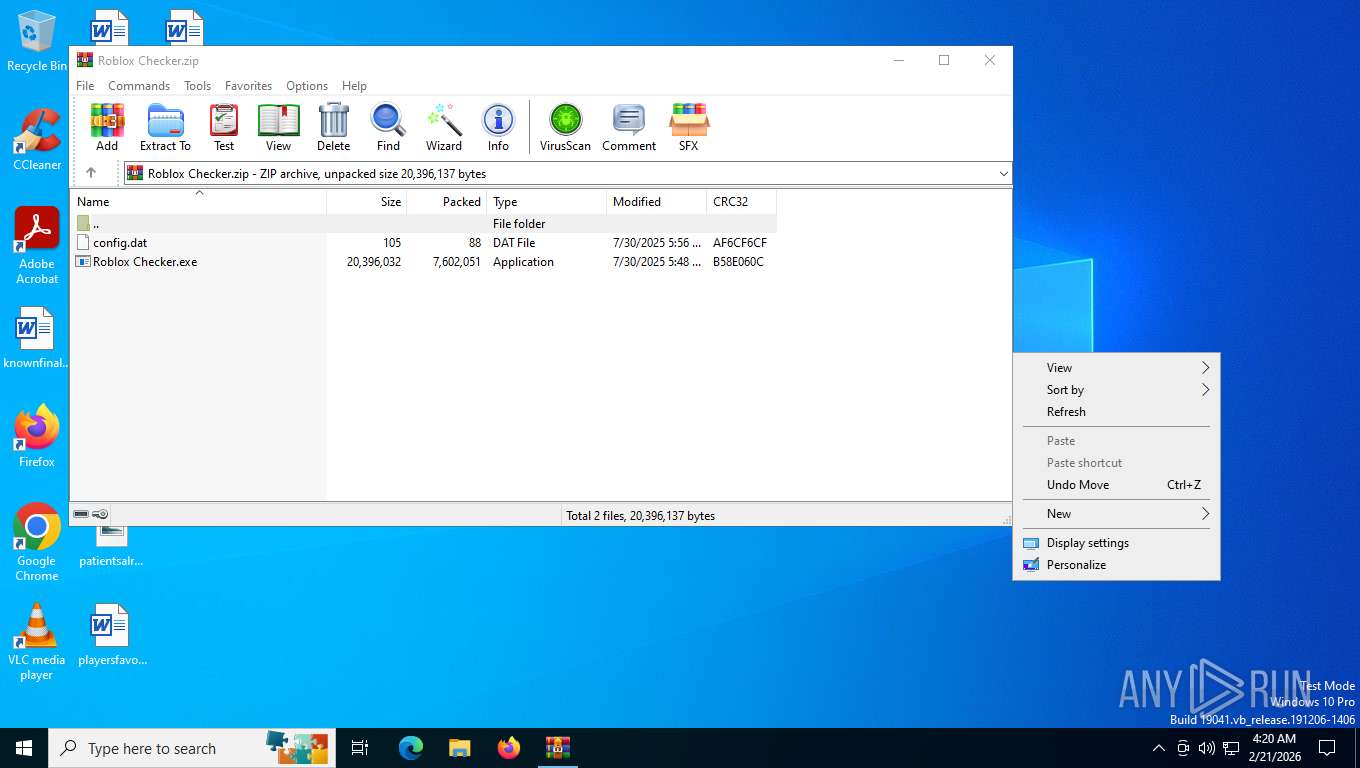Open the Find magnifier tool
Screen dimensions: 1360x768
click(388, 127)
